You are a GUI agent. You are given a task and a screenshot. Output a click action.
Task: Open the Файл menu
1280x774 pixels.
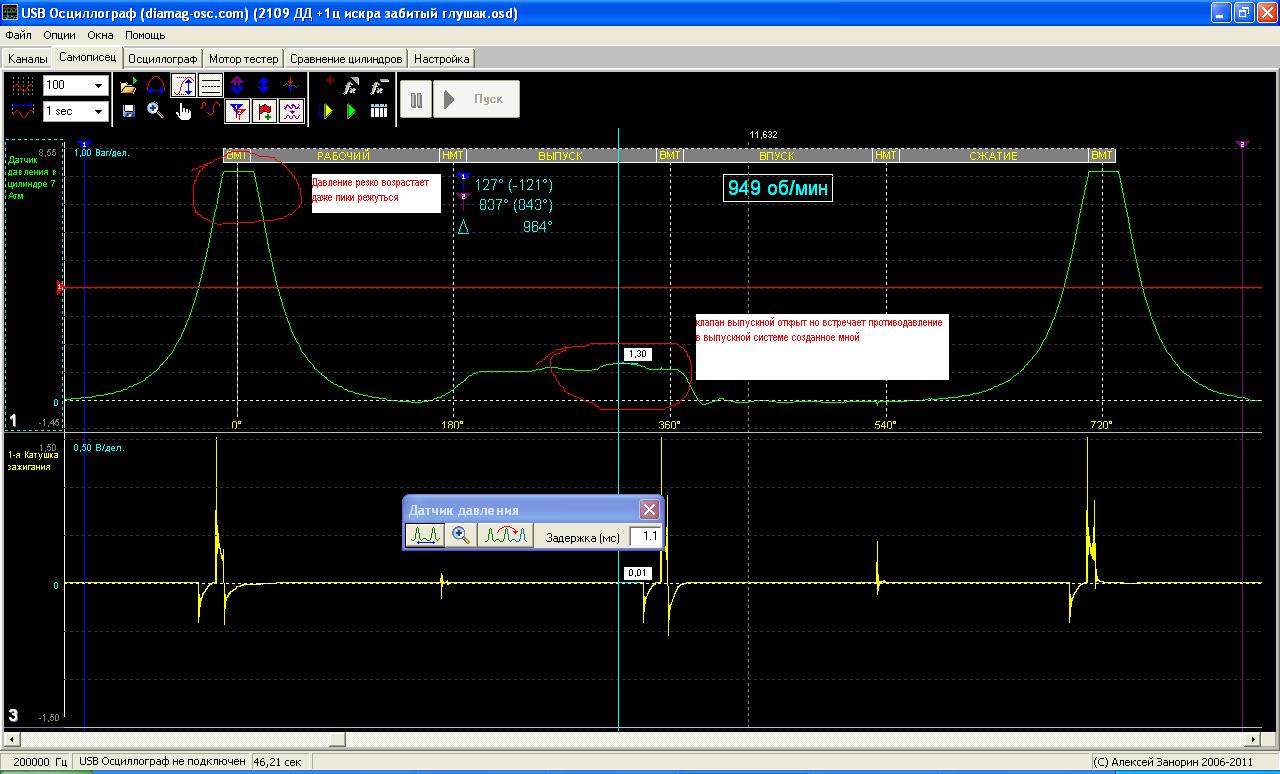pos(18,35)
